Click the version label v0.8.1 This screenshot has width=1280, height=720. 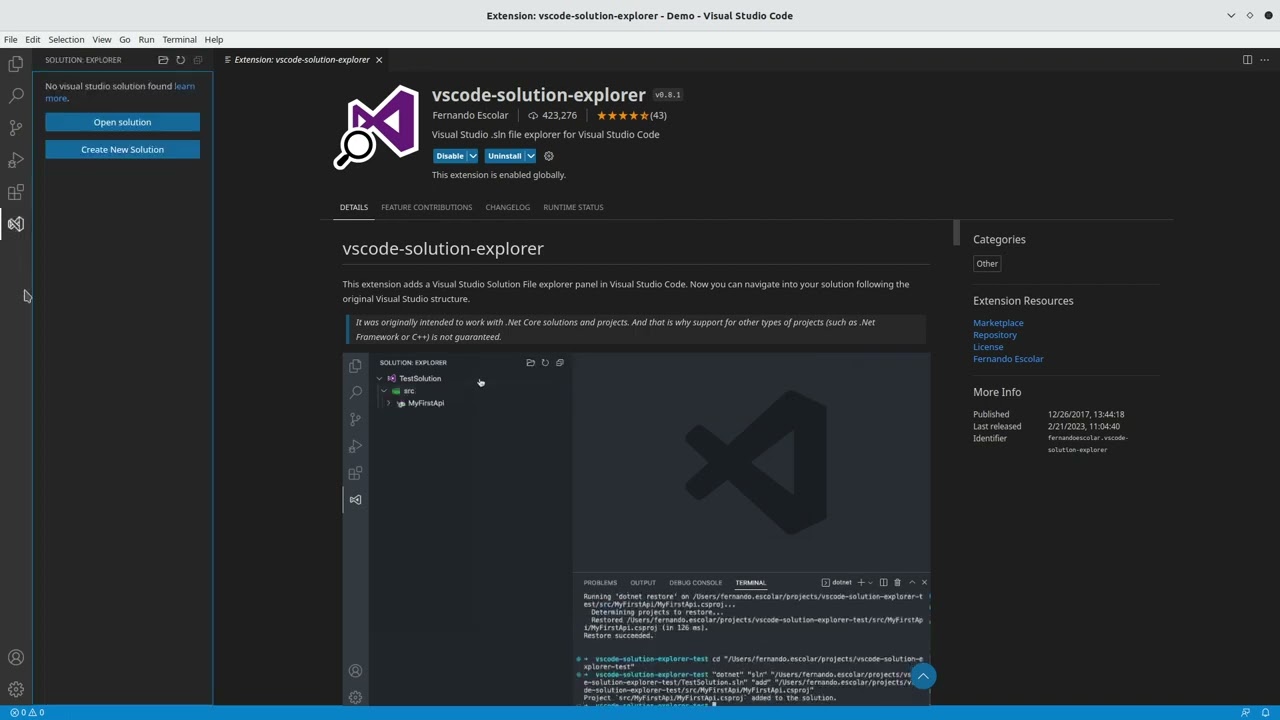click(x=667, y=95)
